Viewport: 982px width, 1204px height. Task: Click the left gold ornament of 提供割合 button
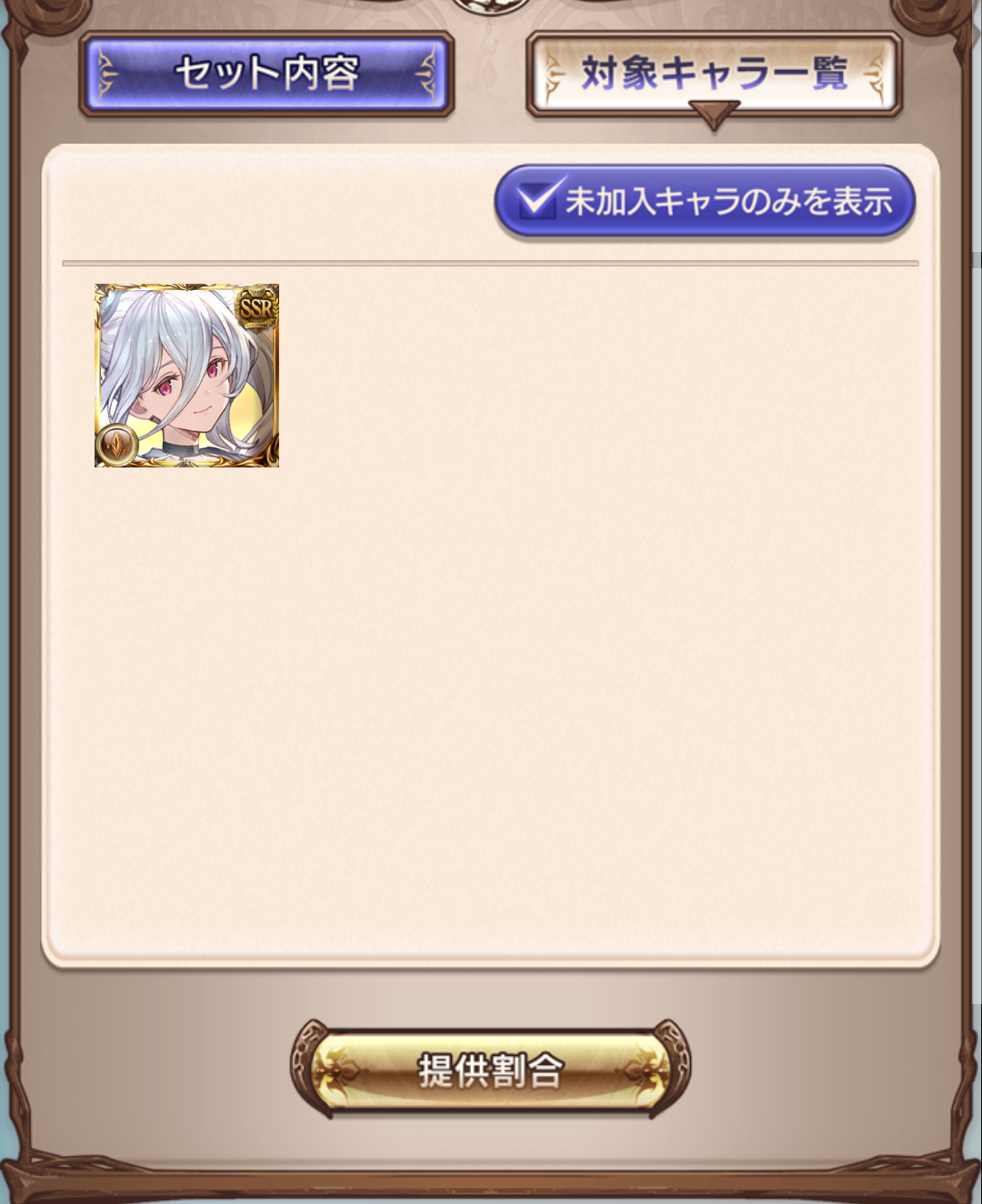(347, 1070)
